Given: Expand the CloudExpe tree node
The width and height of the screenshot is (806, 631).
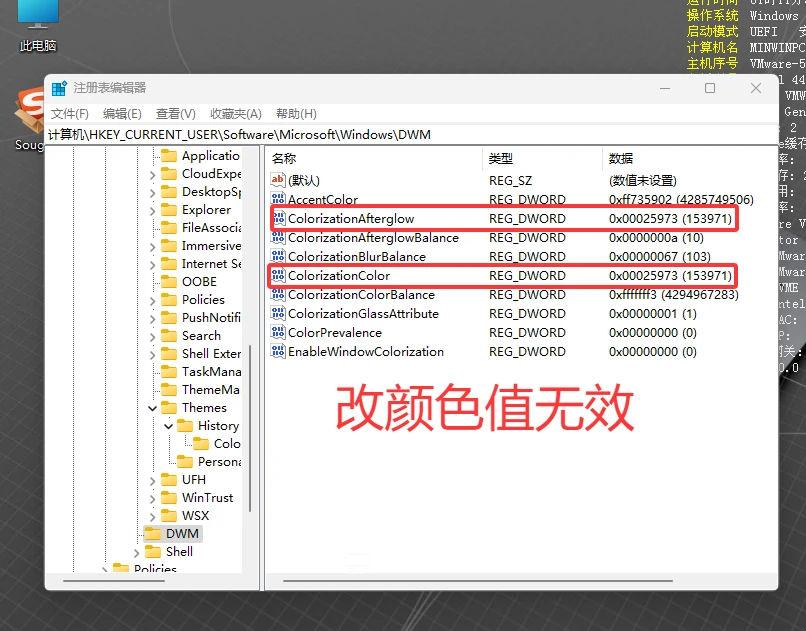Looking at the screenshot, I should (x=152, y=175).
